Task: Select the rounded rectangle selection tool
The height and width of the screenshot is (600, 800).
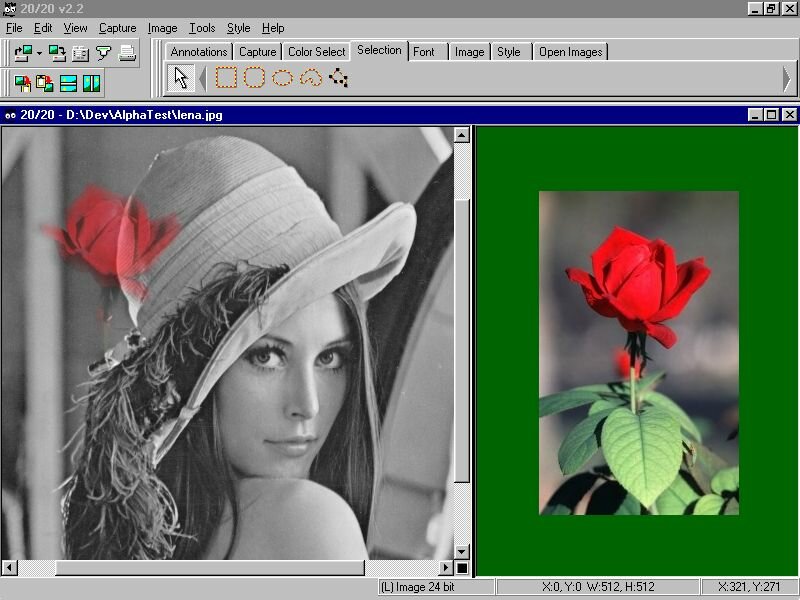Action: pyautogui.click(x=255, y=76)
